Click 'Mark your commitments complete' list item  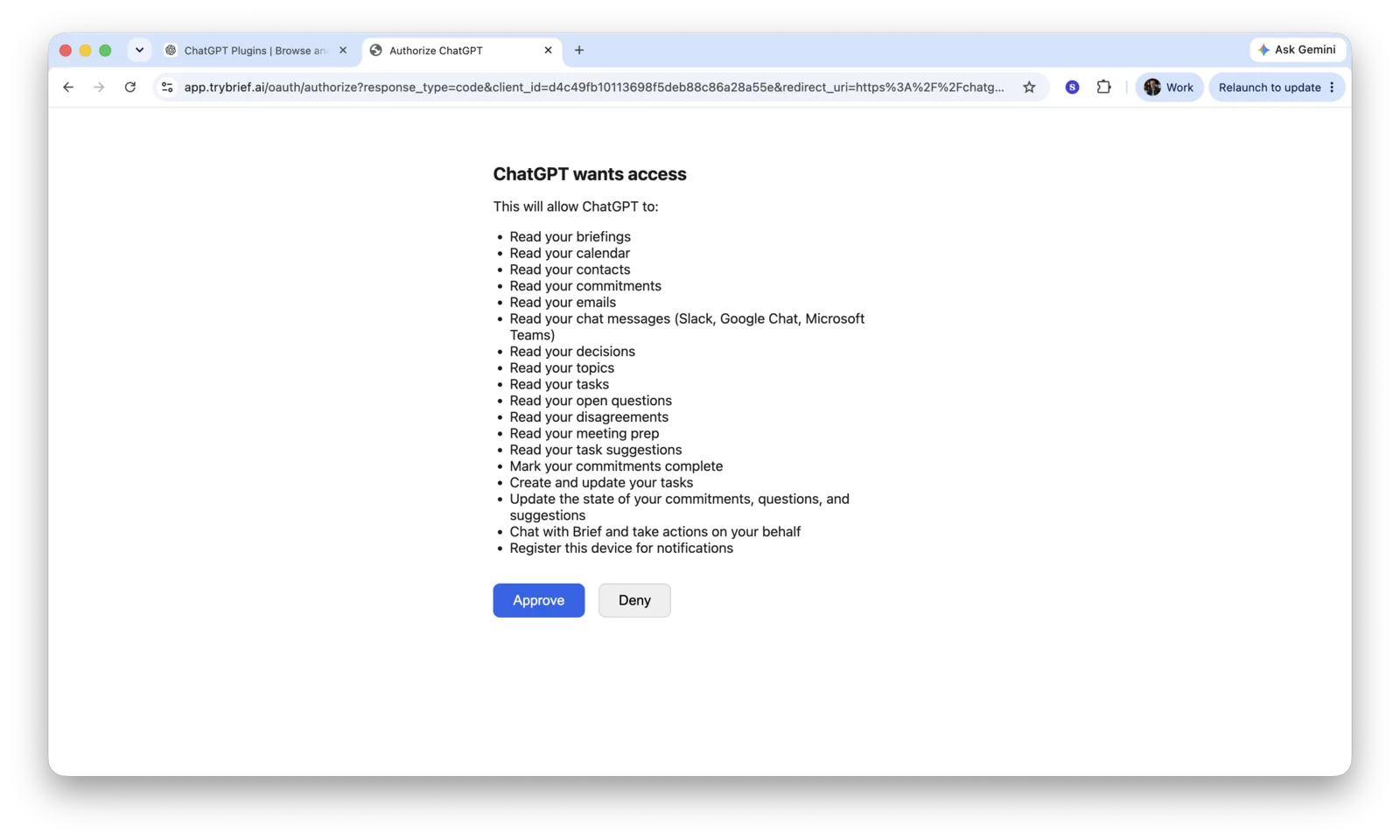coord(616,466)
